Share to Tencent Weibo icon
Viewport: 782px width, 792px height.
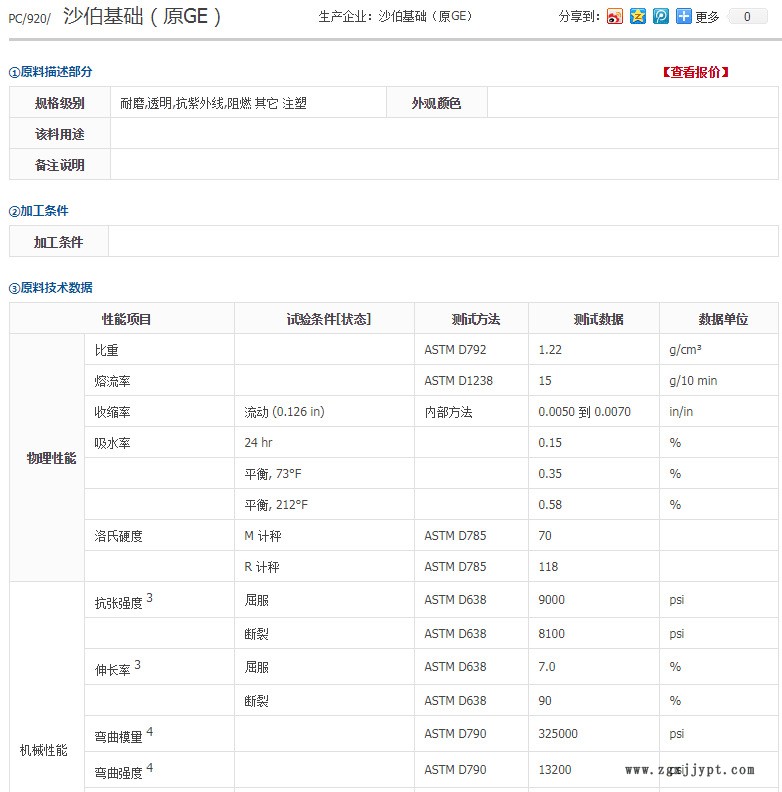661,16
